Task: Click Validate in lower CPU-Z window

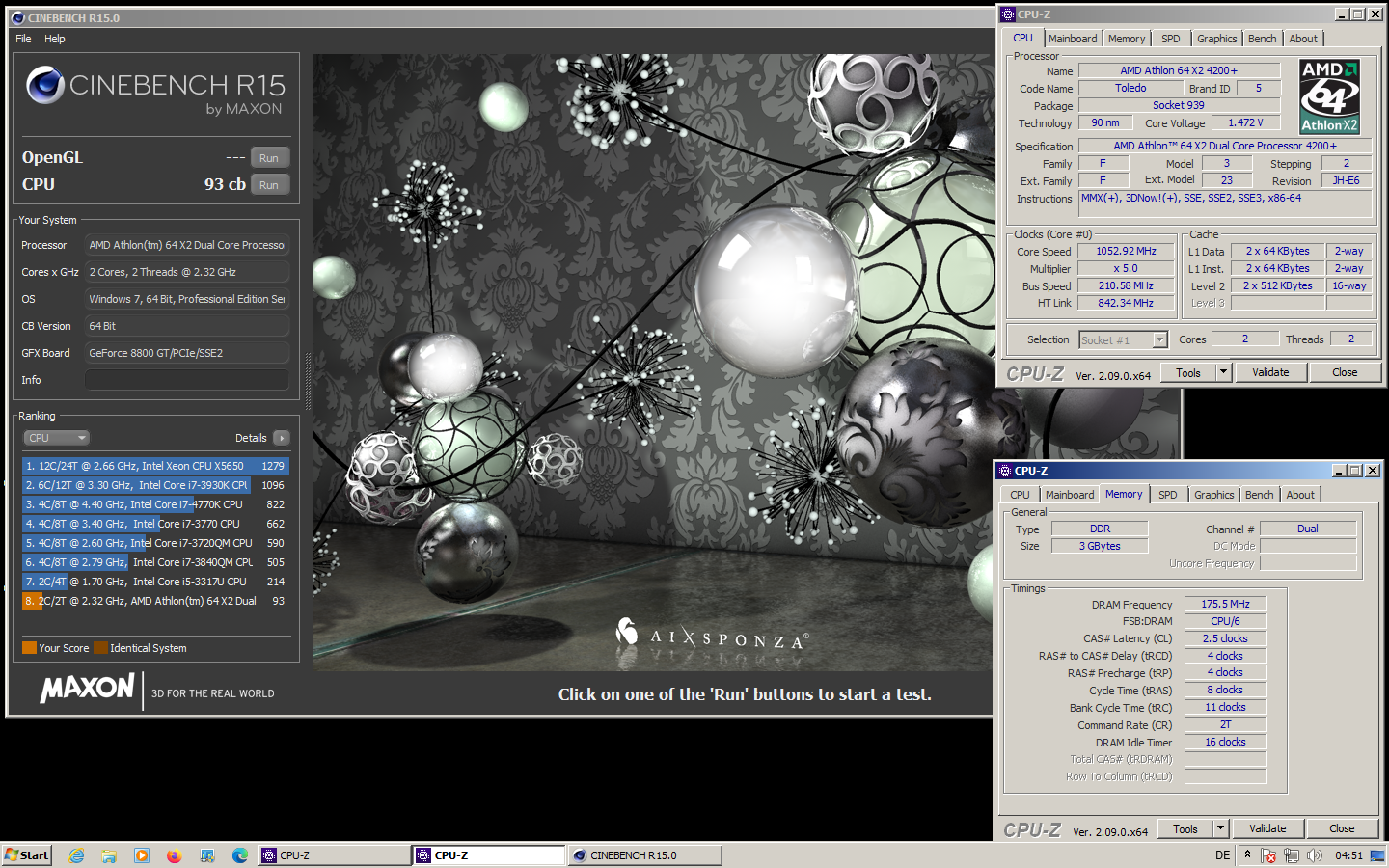Action: click(x=1267, y=828)
